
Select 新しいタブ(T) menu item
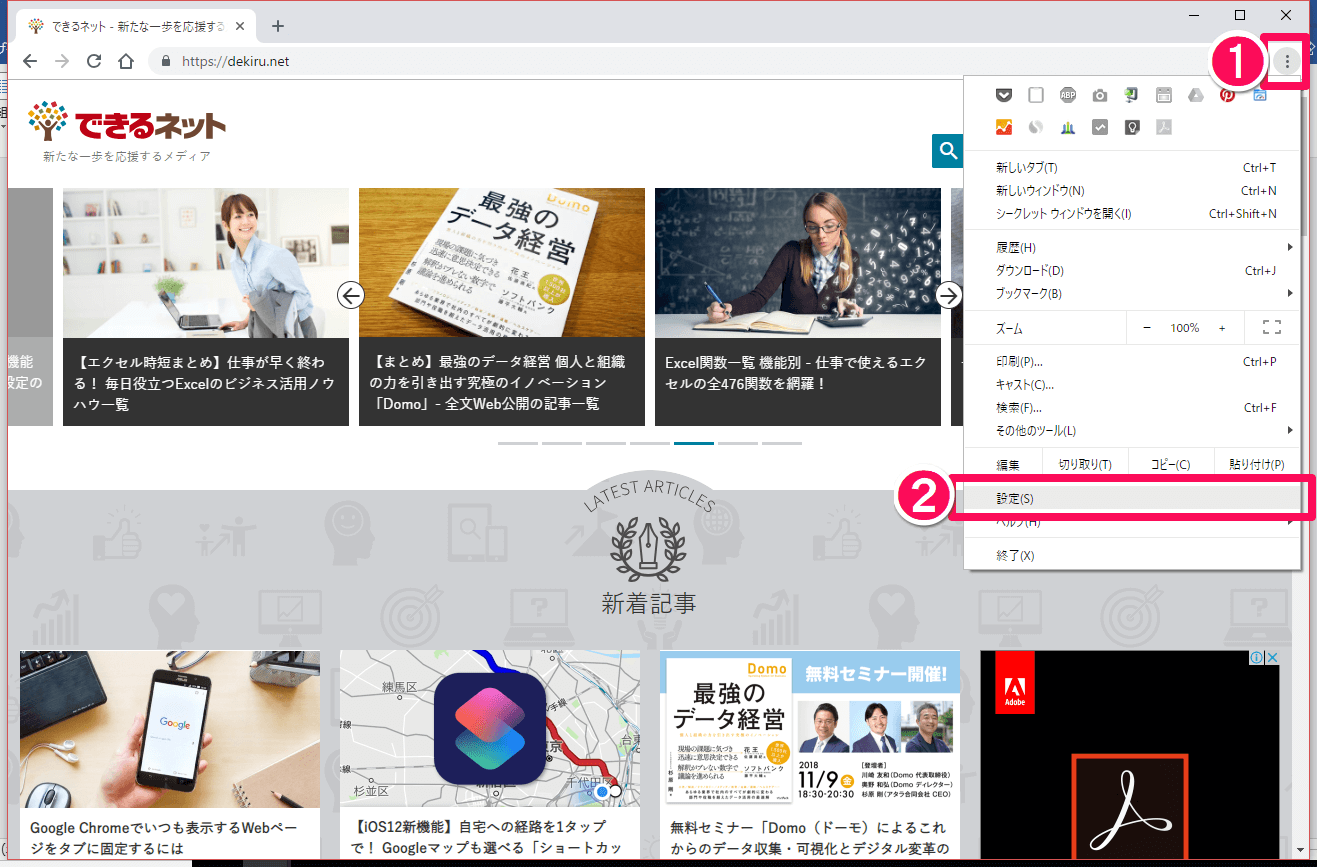click(x=1132, y=167)
